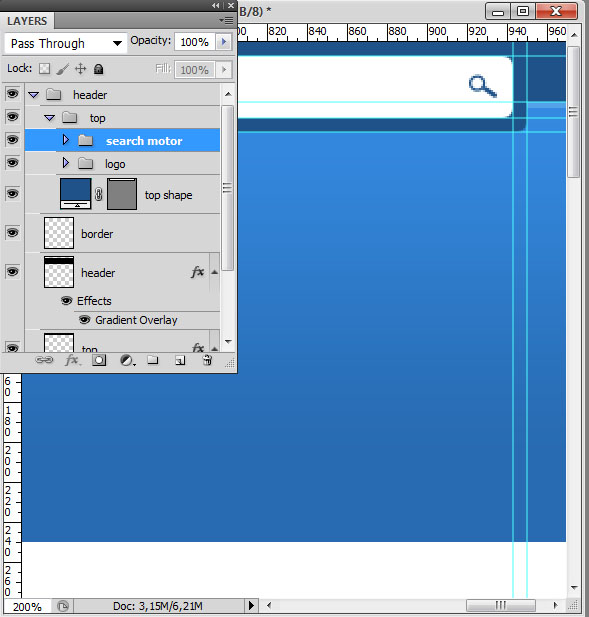Hide the search motor group
The height and width of the screenshot is (617, 589).
(x=13, y=140)
